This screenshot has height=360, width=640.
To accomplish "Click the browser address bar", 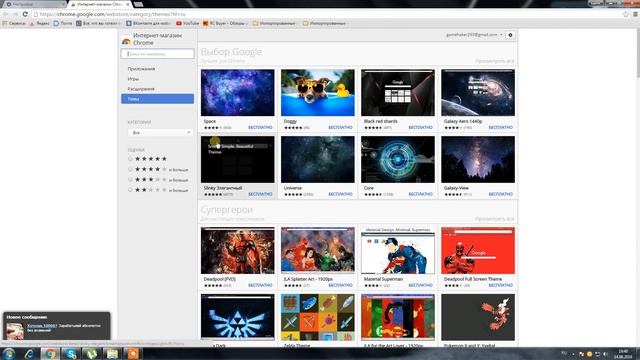I will click(327, 14).
